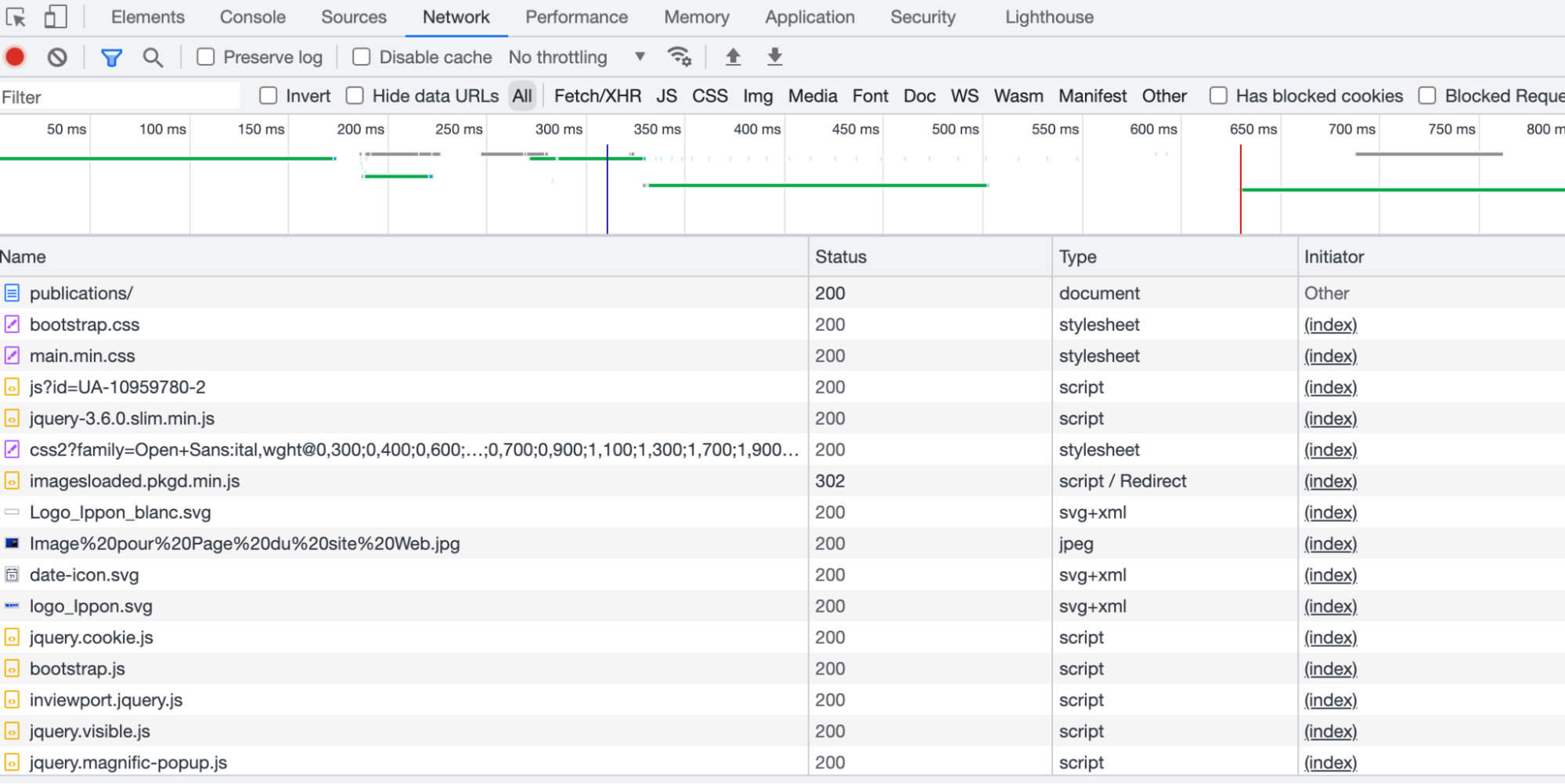Viewport: 1565px width, 784px height.
Task: Click the inspect element picker icon
Action: pos(16,16)
